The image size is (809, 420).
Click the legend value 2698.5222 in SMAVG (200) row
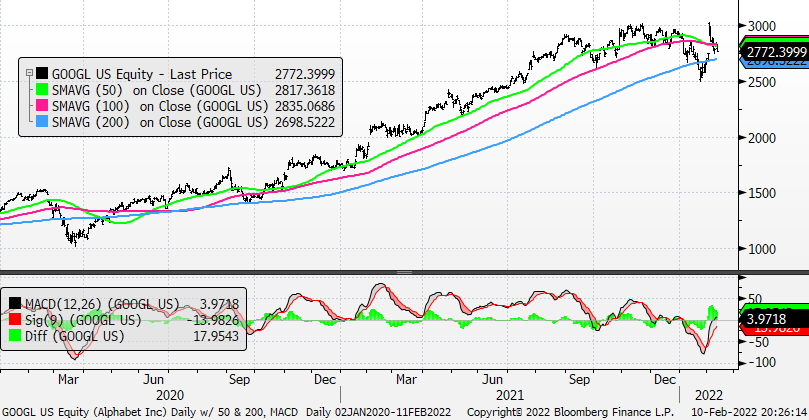(305, 122)
